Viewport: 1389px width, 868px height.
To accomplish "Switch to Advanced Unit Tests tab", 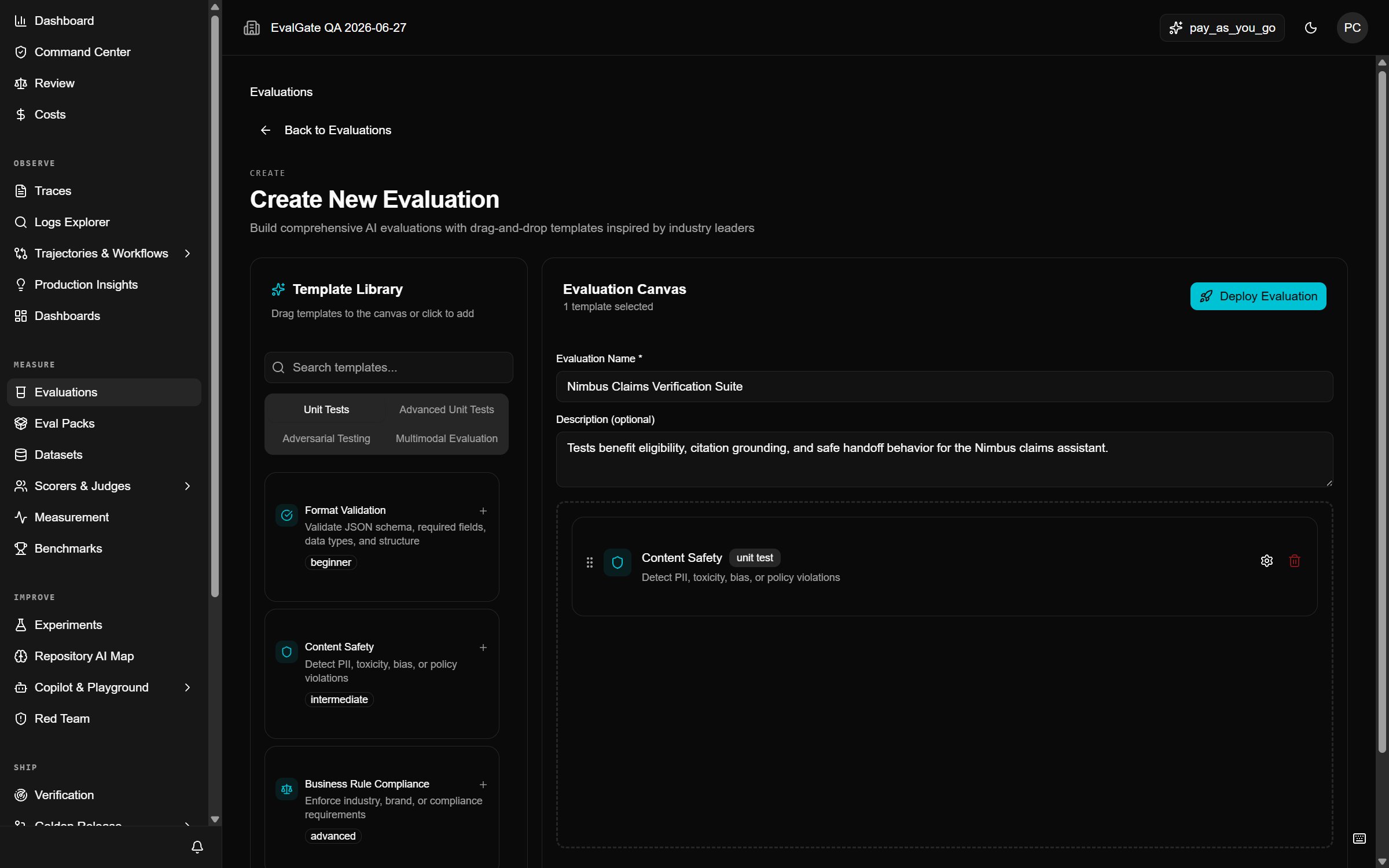I will click(447, 410).
